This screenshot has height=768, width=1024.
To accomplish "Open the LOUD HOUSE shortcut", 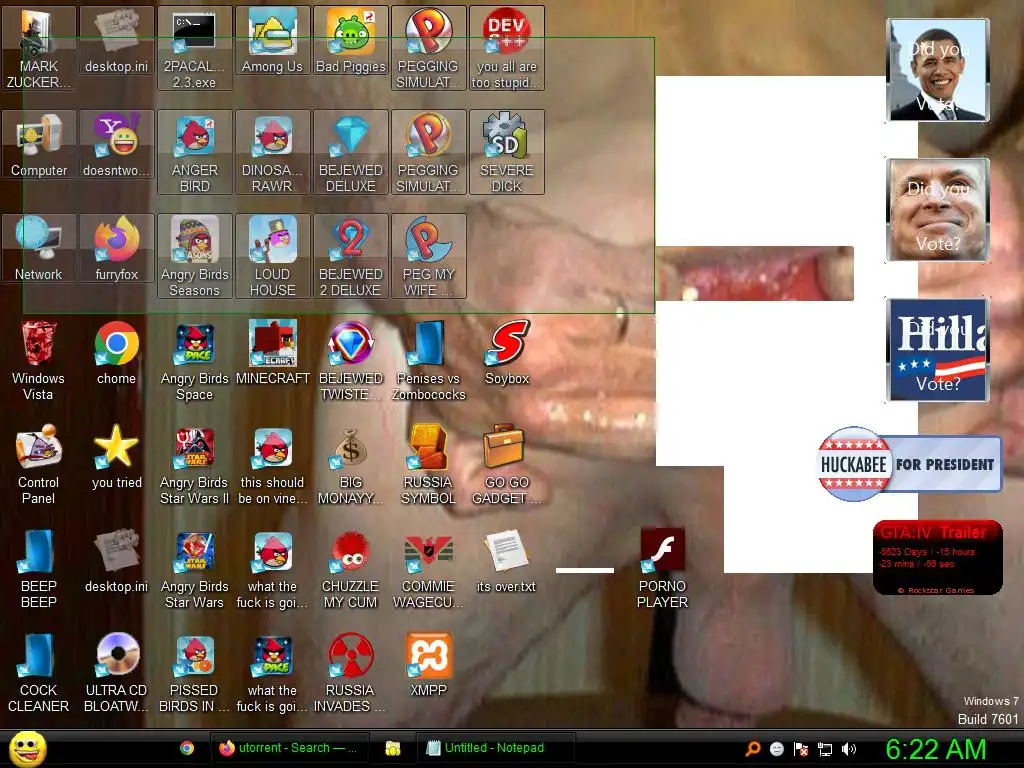I will (x=272, y=256).
